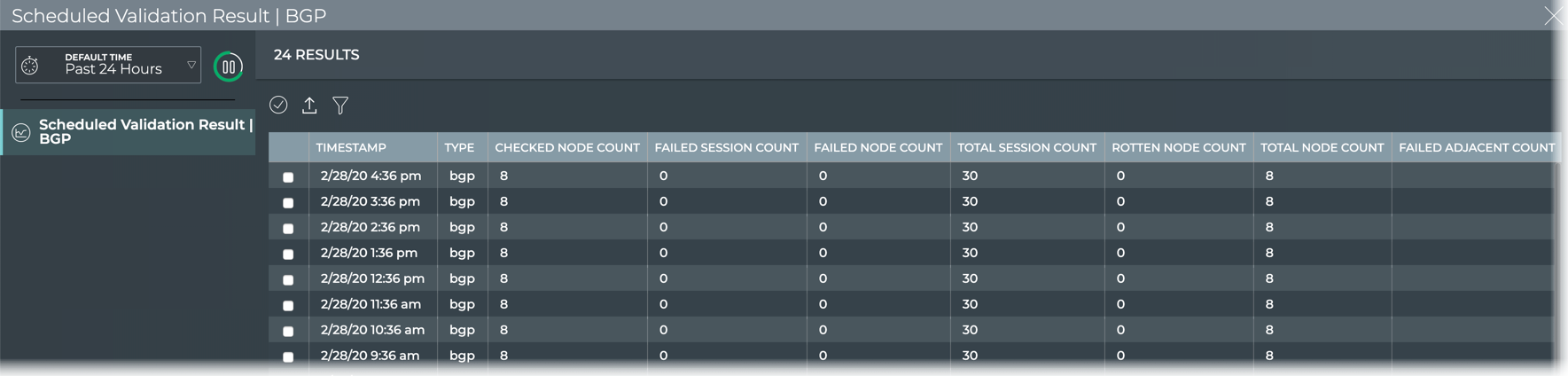Select the checkbox for 2/28/20 1:36 pm row
Viewport: 1568px width, 376px height.
point(288,255)
